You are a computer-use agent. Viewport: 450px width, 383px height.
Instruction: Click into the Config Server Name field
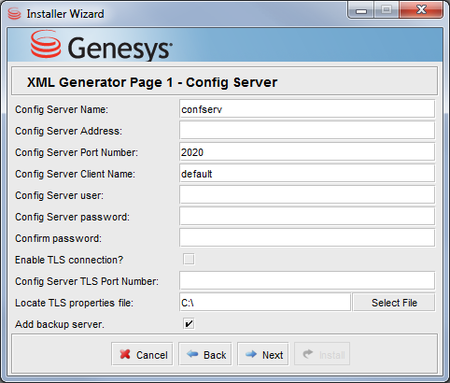pyautogui.click(x=307, y=109)
